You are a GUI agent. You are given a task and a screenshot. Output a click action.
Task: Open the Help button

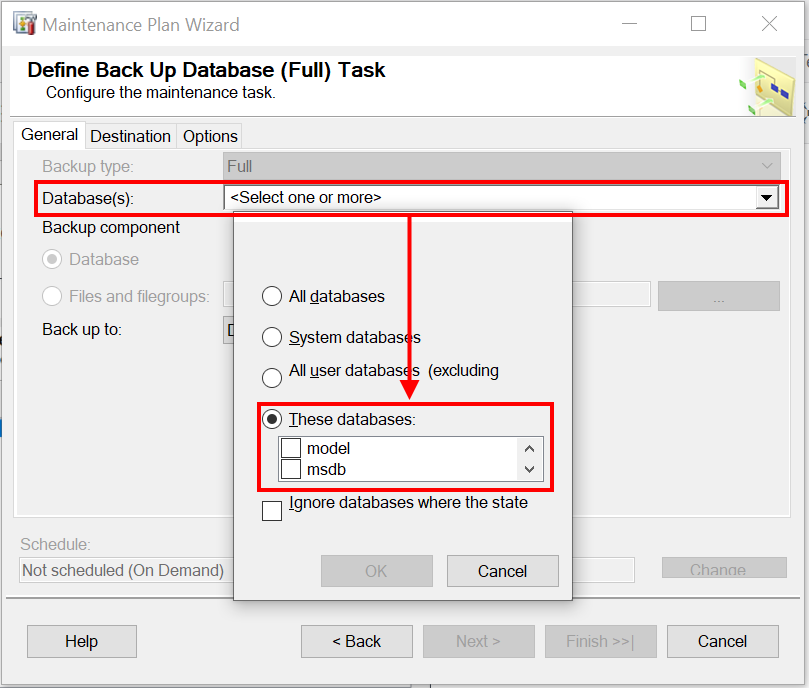82,641
